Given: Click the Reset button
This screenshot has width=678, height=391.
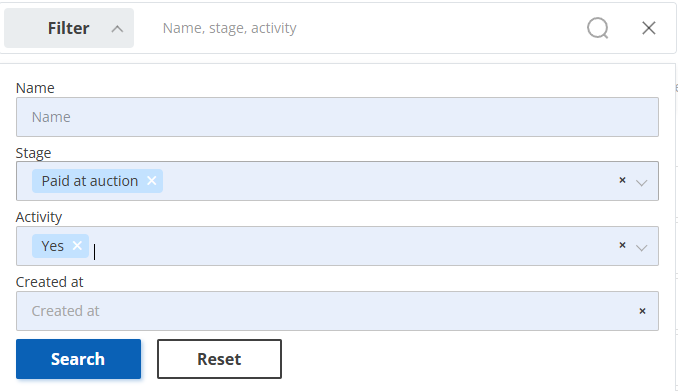Looking at the screenshot, I should [x=219, y=359].
